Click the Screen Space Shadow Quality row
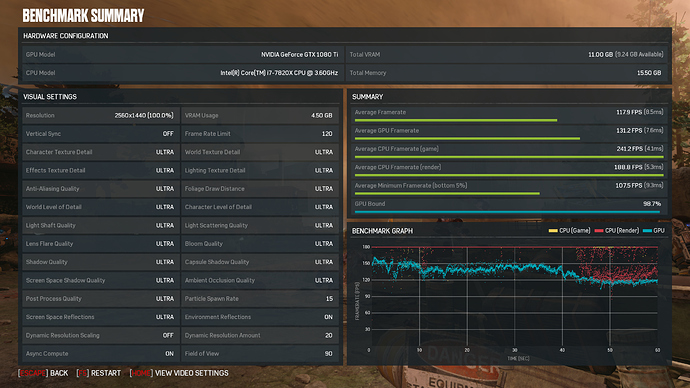This screenshot has width=690, height=388. (101, 280)
